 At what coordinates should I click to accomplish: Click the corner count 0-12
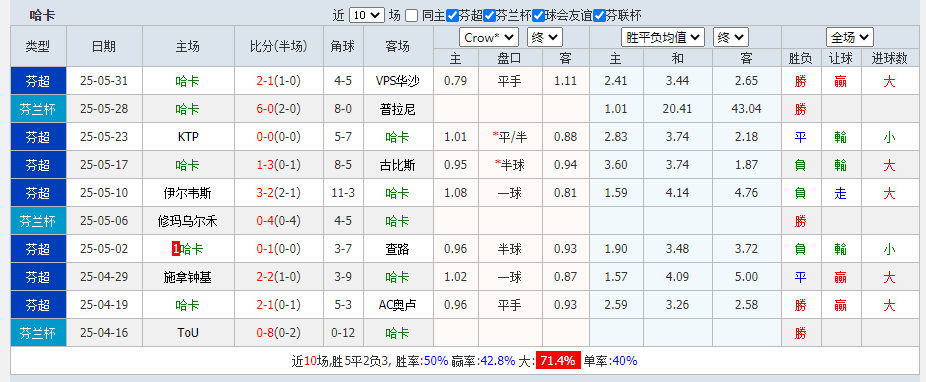(343, 333)
